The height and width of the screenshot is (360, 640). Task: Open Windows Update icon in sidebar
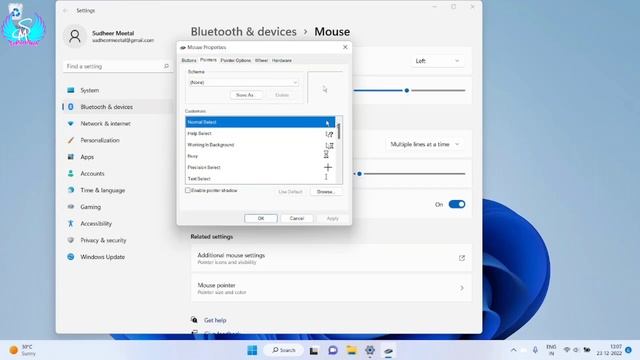point(71,257)
